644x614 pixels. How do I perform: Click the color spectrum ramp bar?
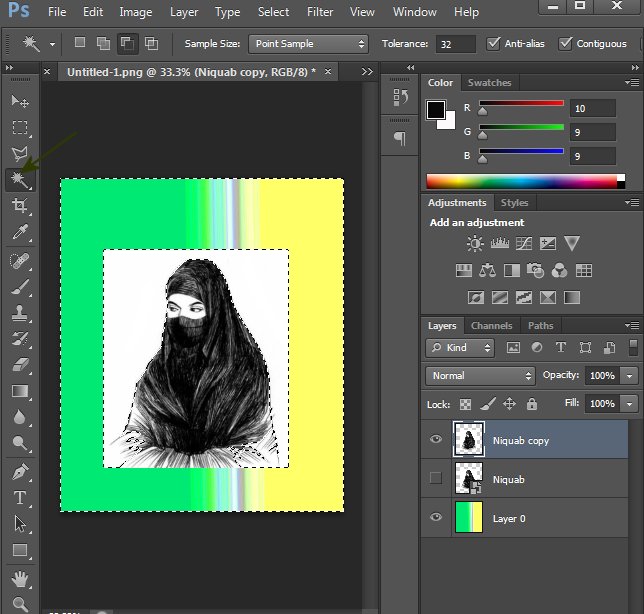tap(520, 181)
